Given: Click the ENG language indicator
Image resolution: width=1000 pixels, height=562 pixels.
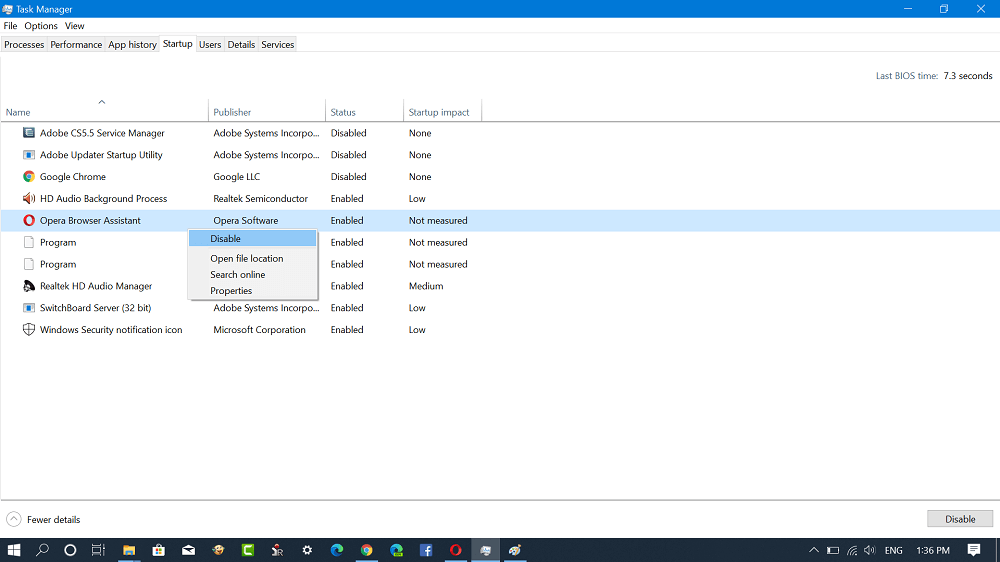Looking at the screenshot, I should coord(893,550).
